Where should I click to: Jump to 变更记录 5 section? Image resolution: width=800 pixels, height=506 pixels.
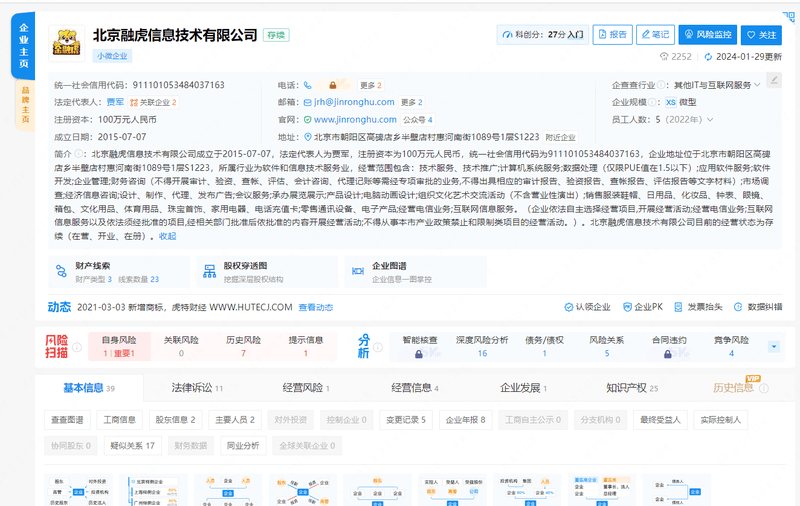tap(406, 420)
